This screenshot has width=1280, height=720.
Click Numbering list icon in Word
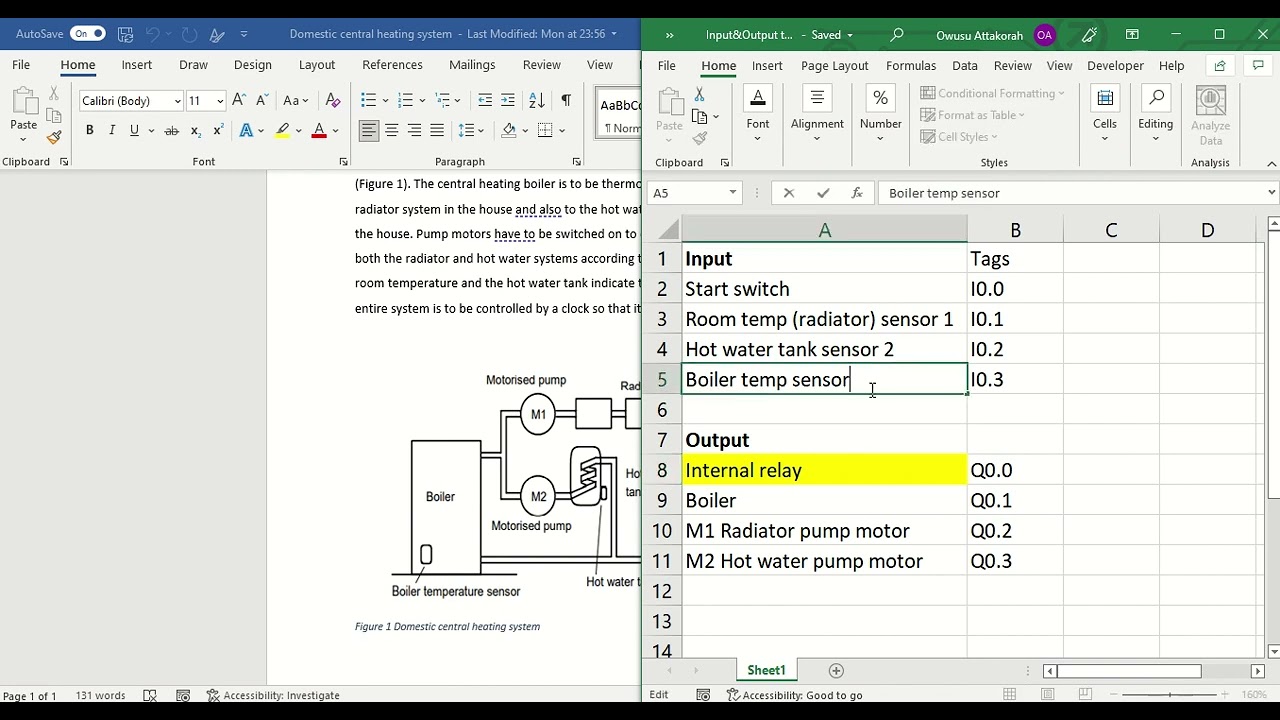coord(405,100)
